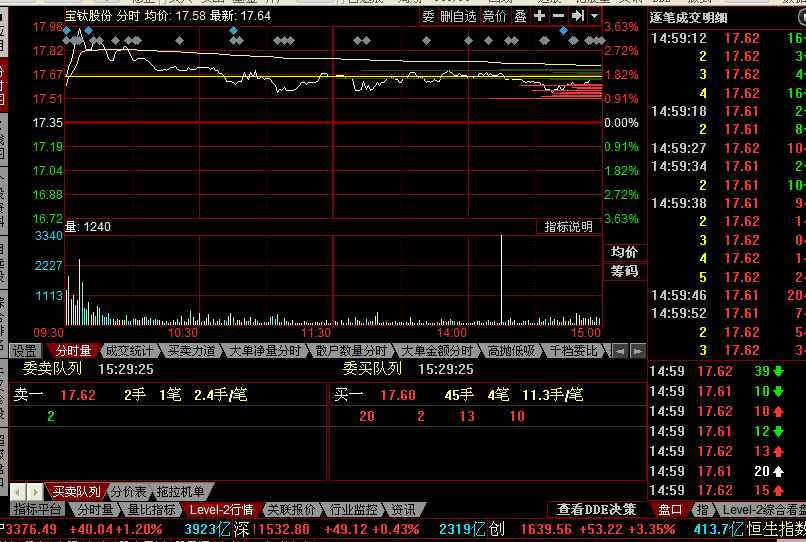
Task: Switch to 买卖力道 tab
Action: (x=191, y=351)
